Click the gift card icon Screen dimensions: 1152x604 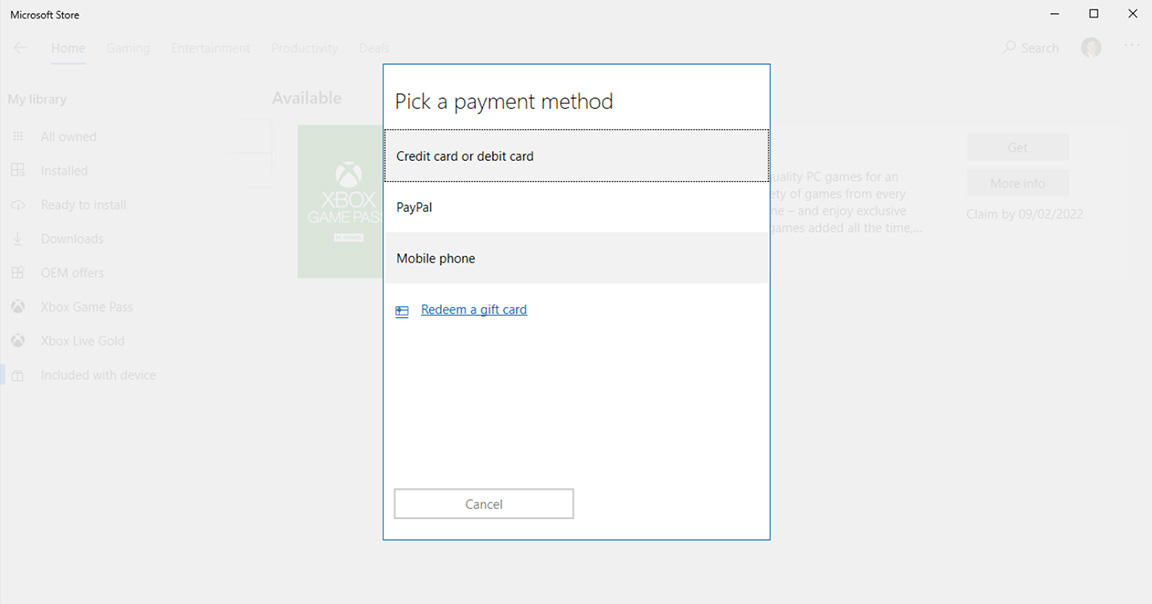(x=402, y=311)
